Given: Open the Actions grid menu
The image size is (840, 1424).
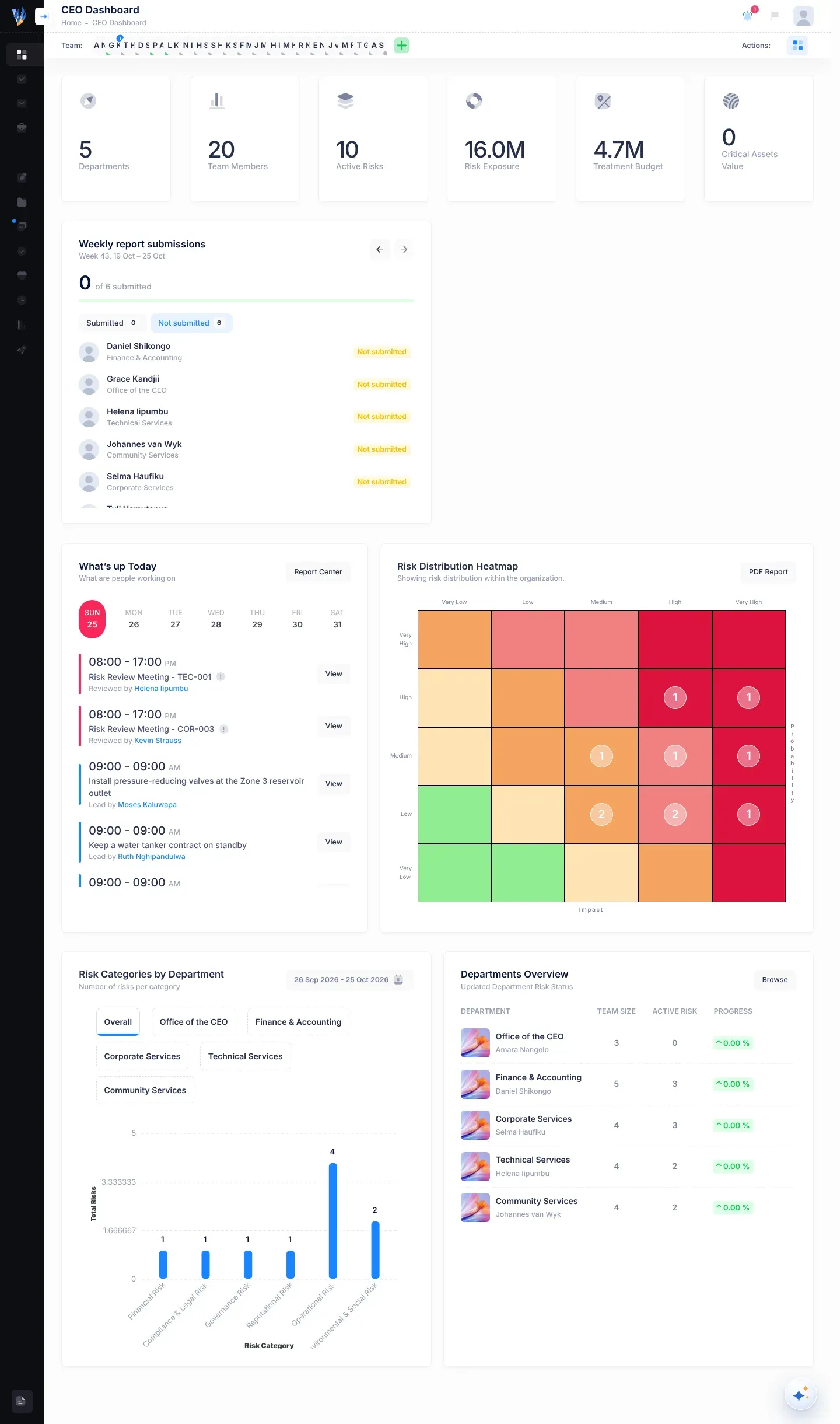Looking at the screenshot, I should point(797,45).
